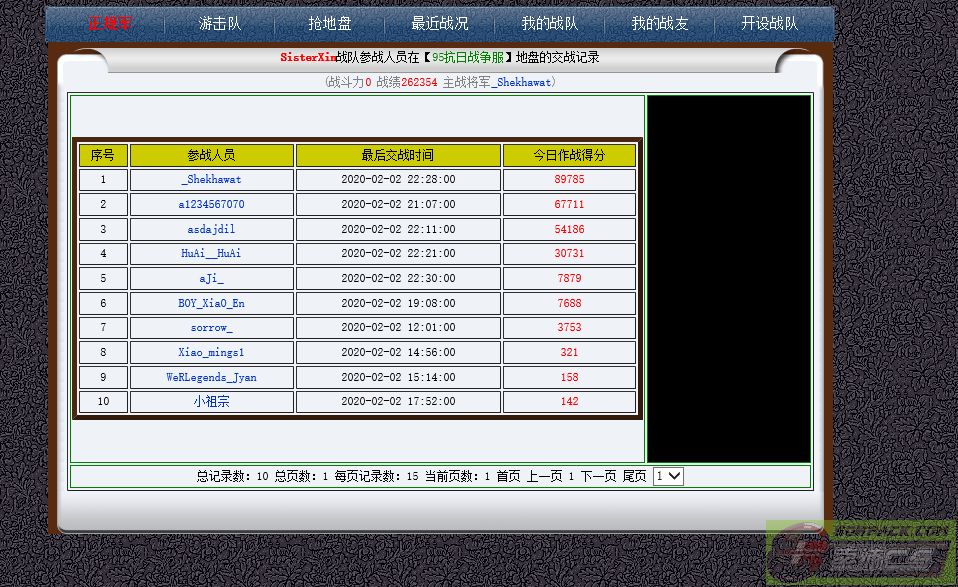Jump to the 尾页 last page link
This screenshot has height=587, width=958.
(635, 477)
